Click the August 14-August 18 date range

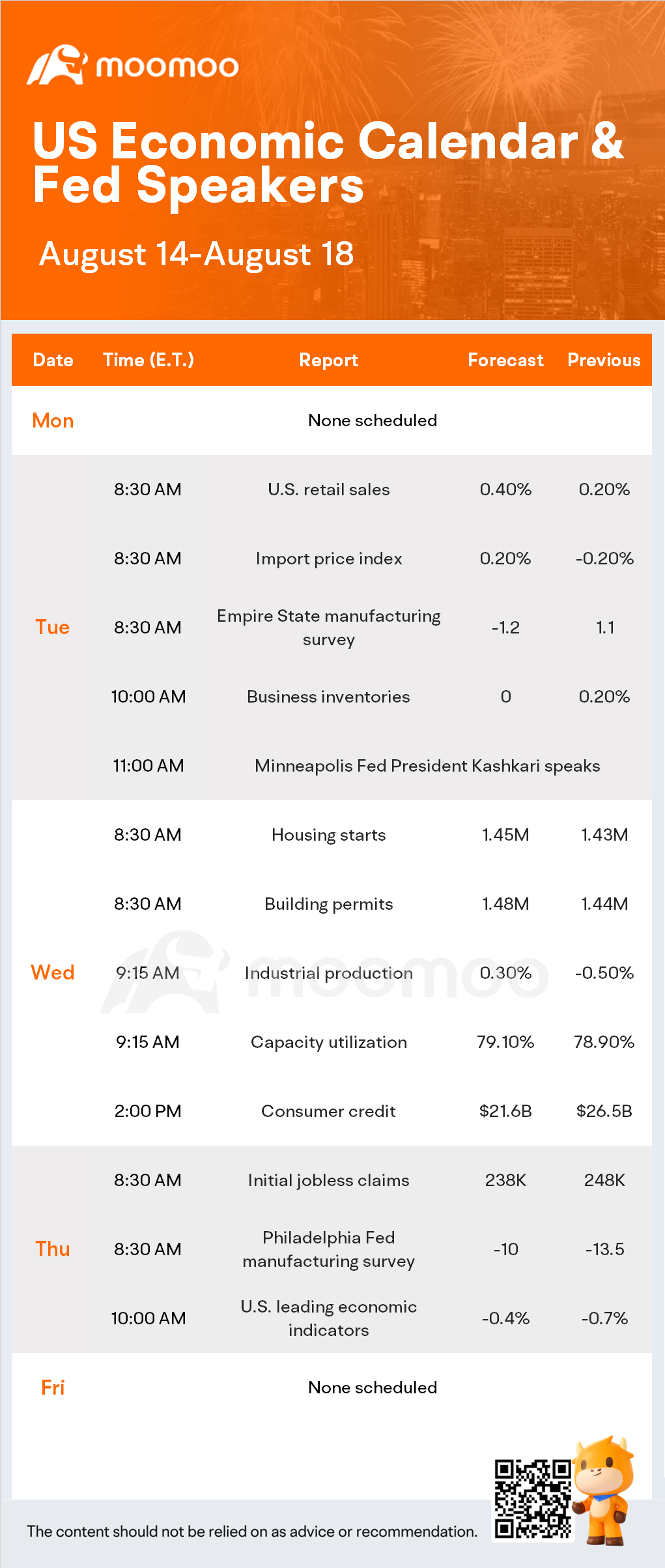point(197,255)
